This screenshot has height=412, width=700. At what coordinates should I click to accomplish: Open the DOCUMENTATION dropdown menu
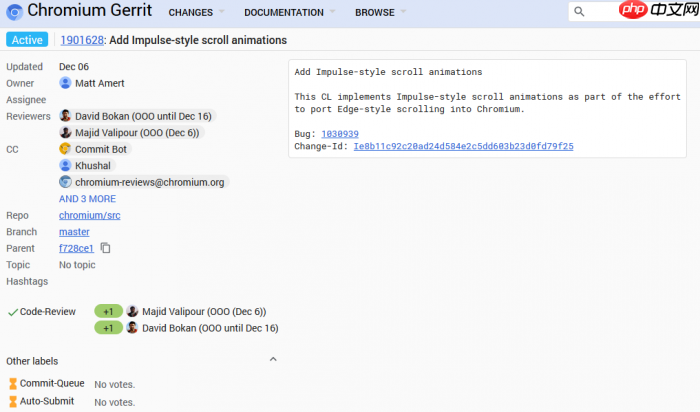click(290, 13)
